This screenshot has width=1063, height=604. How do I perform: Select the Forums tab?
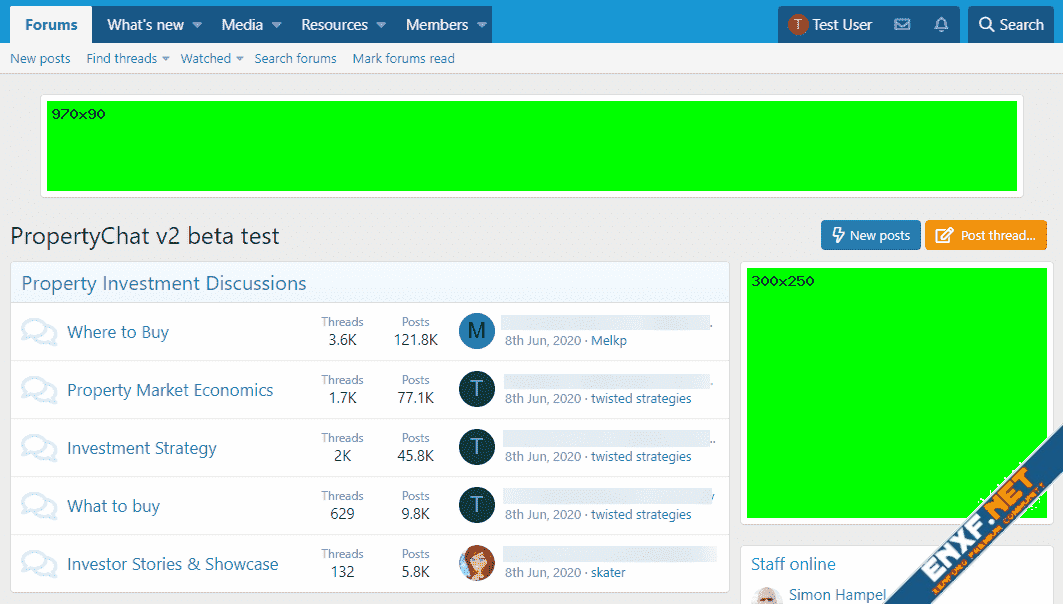[x=51, y=25]
